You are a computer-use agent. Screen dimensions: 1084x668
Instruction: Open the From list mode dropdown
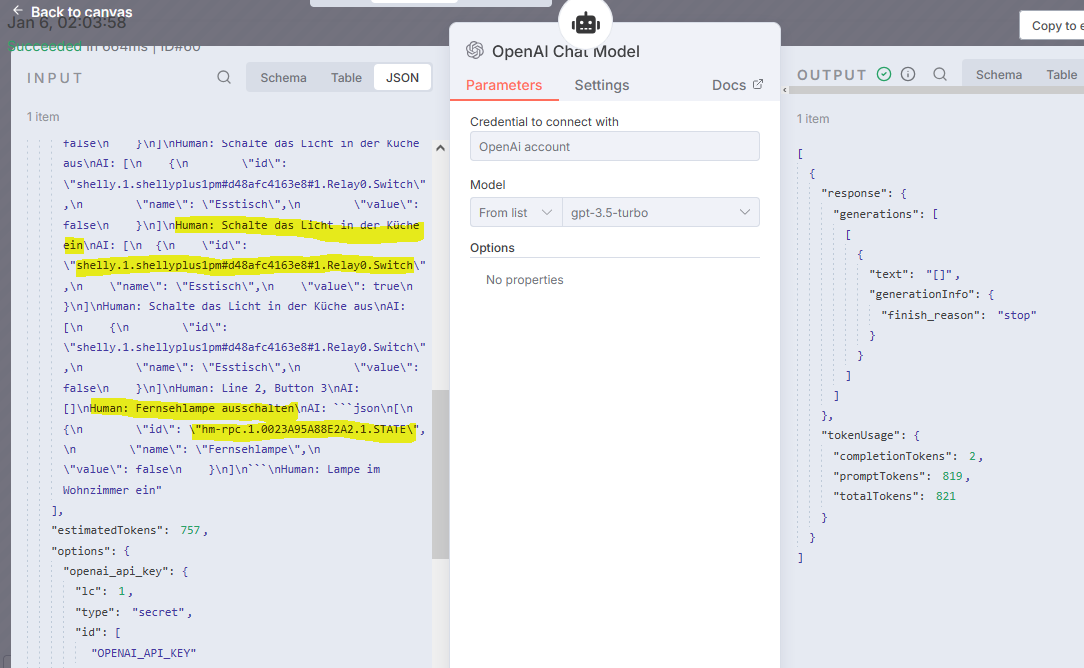coord(516,212)
